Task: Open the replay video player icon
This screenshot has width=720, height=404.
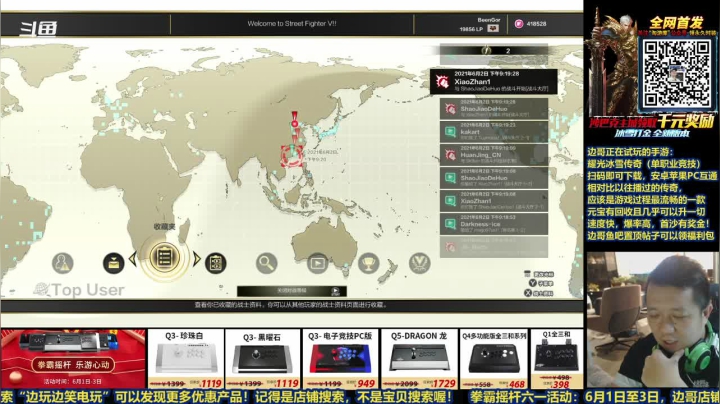Action: pos(317,264)
